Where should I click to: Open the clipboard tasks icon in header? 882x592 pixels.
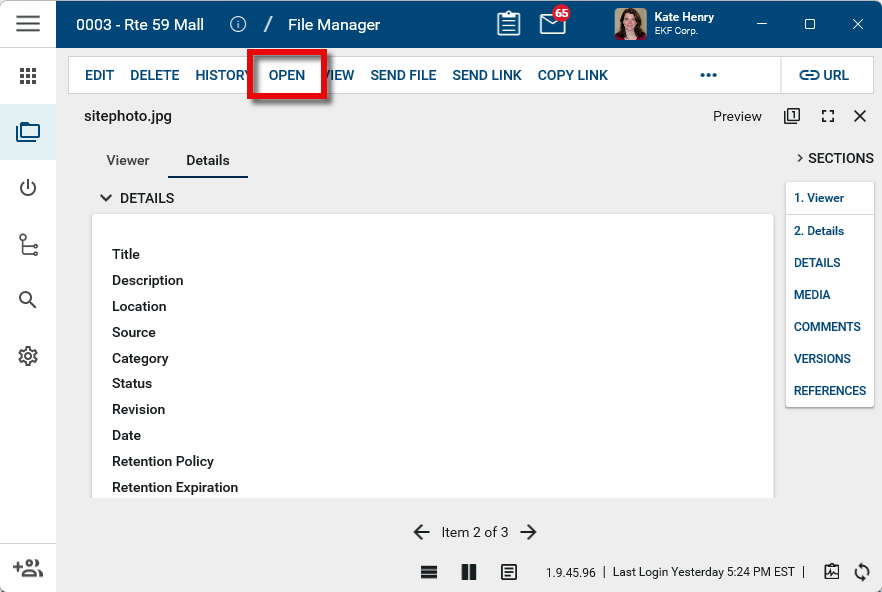point(508,24)
